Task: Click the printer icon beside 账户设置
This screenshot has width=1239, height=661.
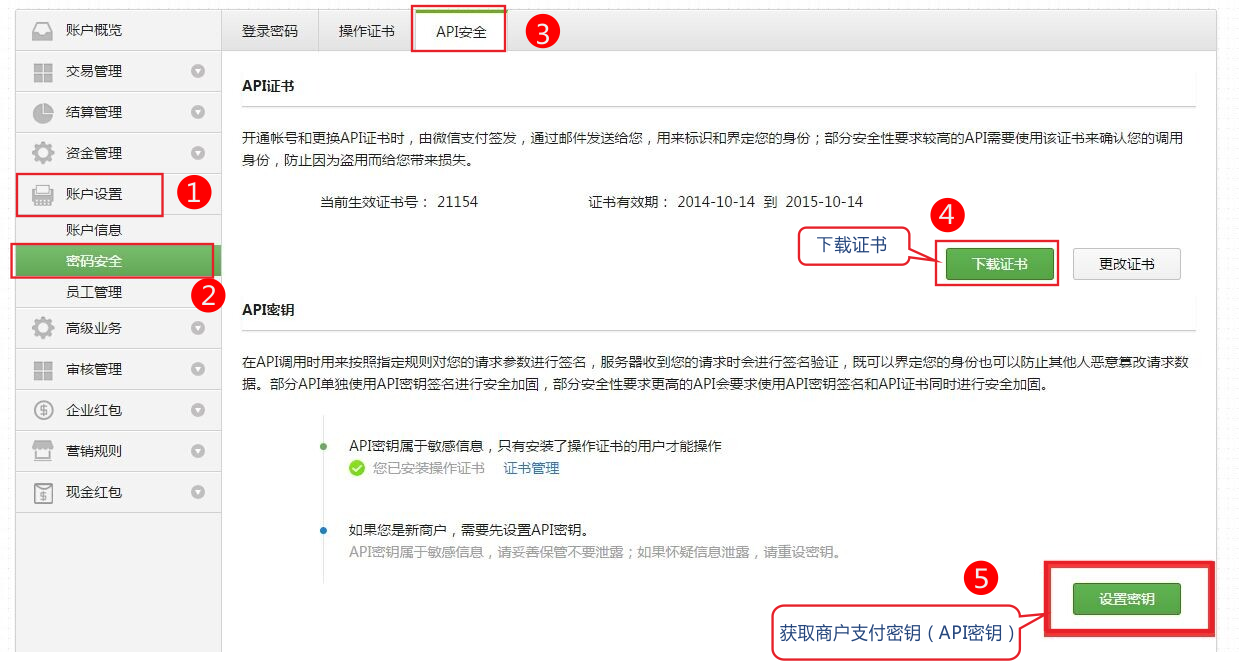Action: coord(43,194)
